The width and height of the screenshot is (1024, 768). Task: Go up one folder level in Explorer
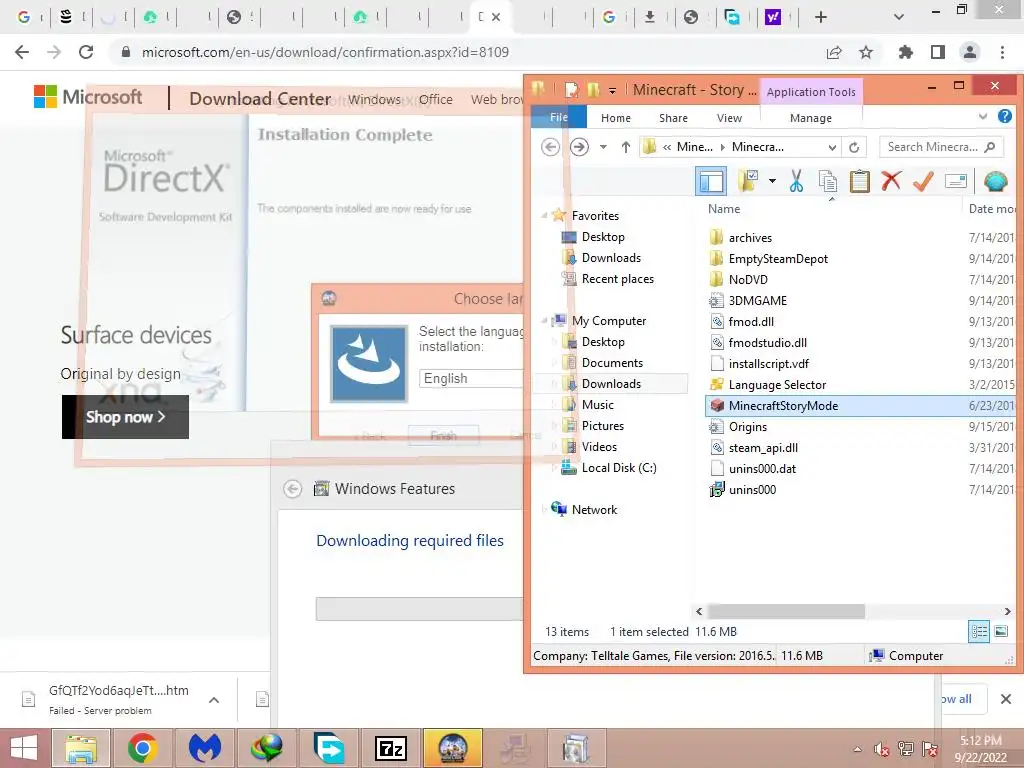[x=626, y=147]
